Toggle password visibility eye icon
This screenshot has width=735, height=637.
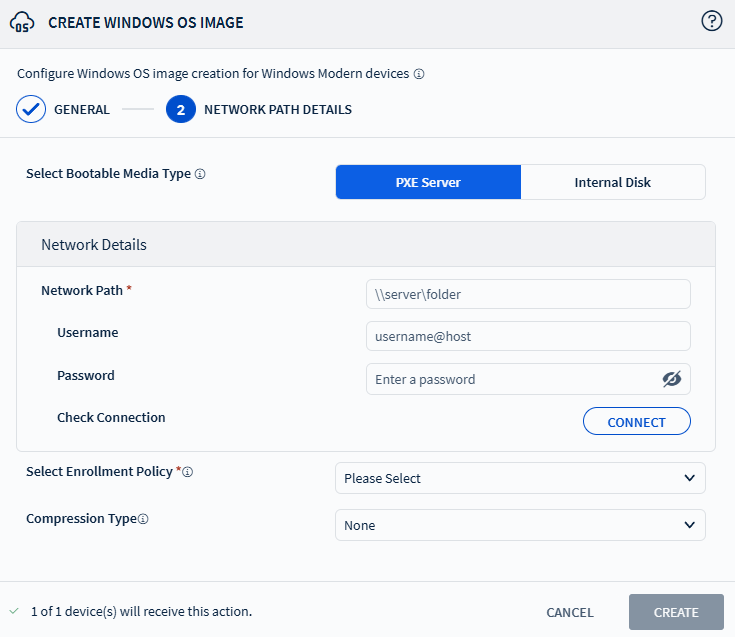pyautogui.click(x=671, y=379)
